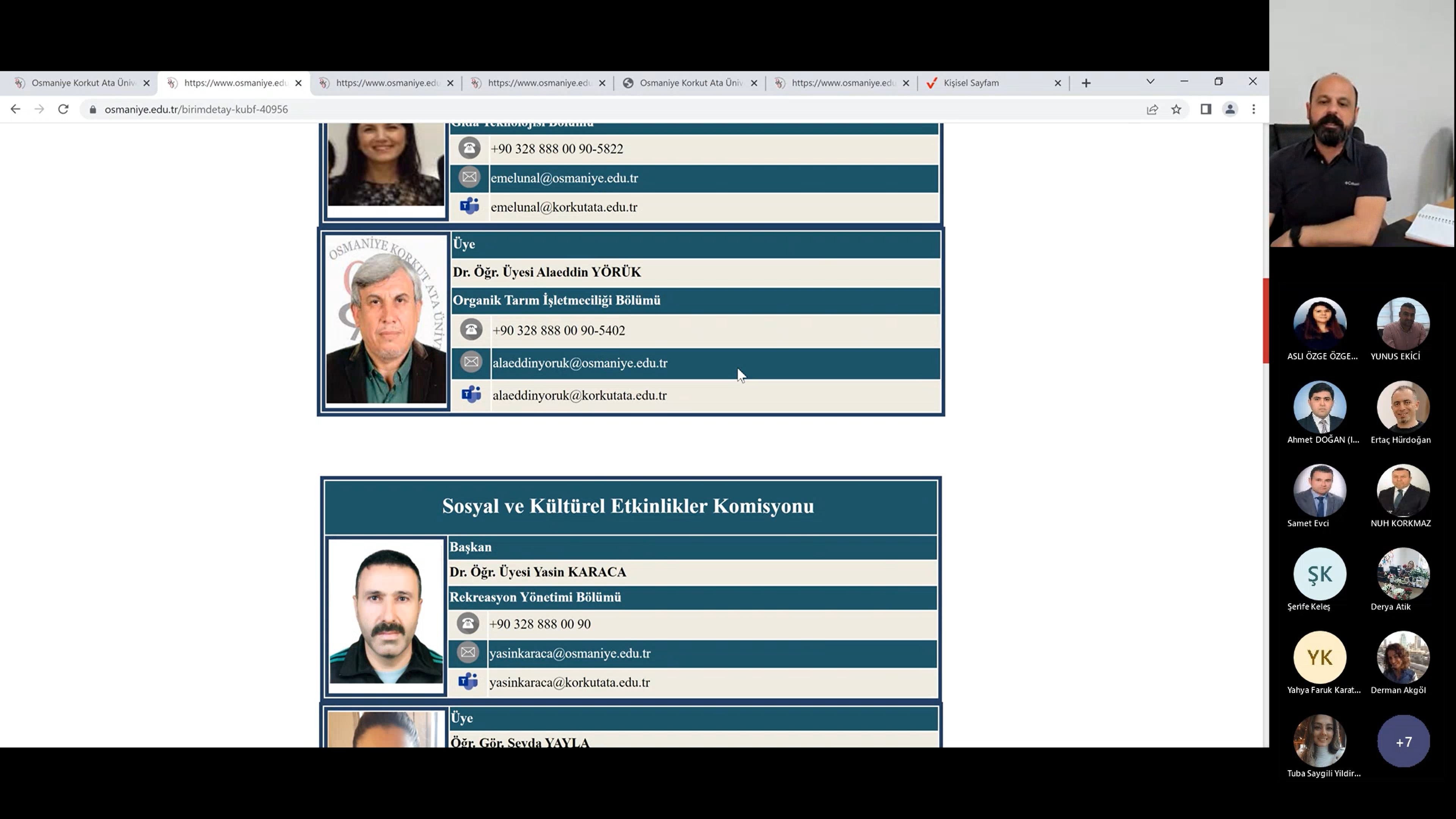Close the active osmaniye.edu tab
Screen dimensions: 1456x819
click(x=298, y=83)
